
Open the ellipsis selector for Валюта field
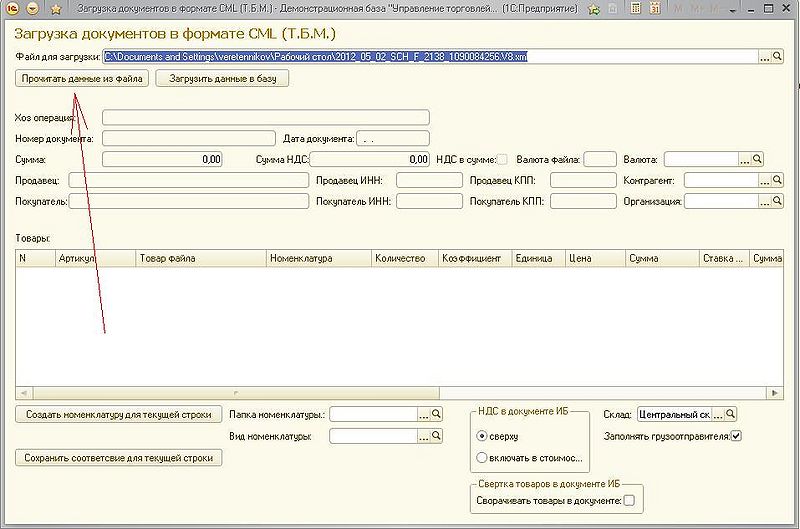tap(744, 158)
